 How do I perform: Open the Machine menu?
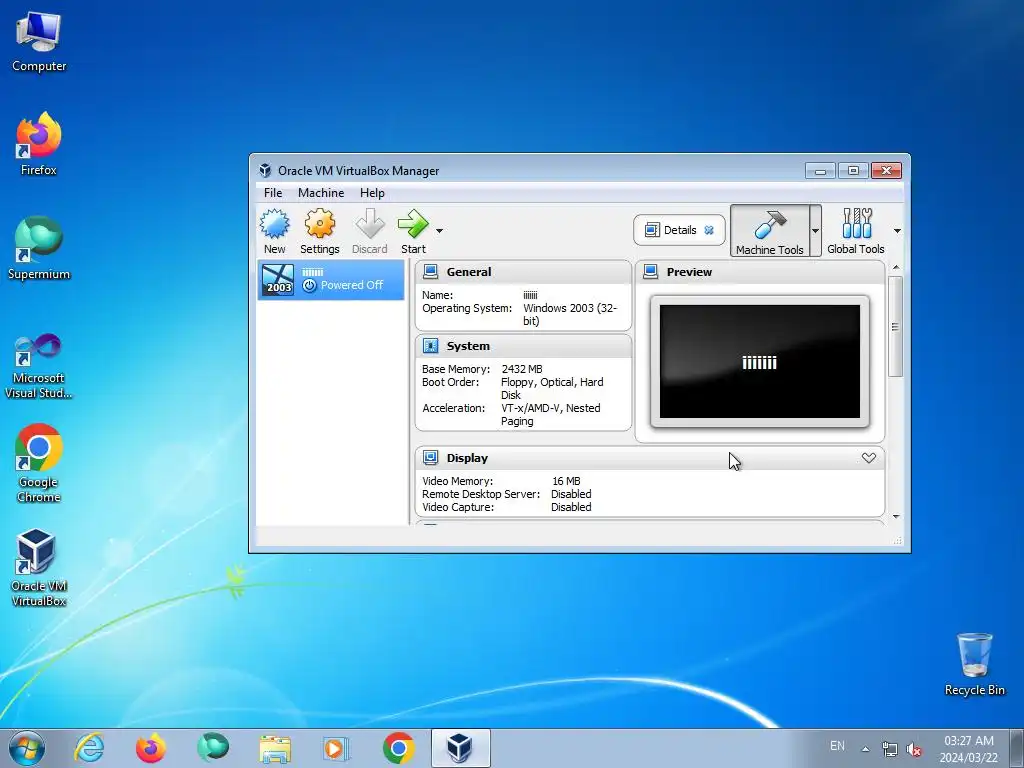(x=321, y=193)
